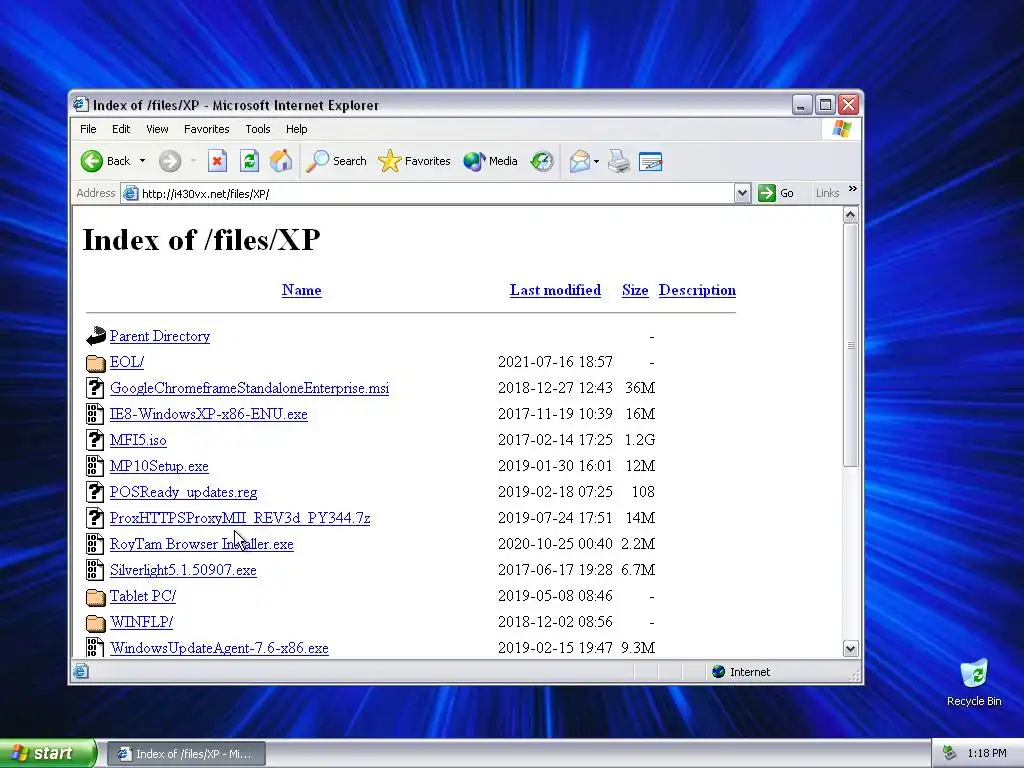This screenshot has height=768, width=1024.
Task: Click the folder icon beside EOL/
Action: (95, 362)
